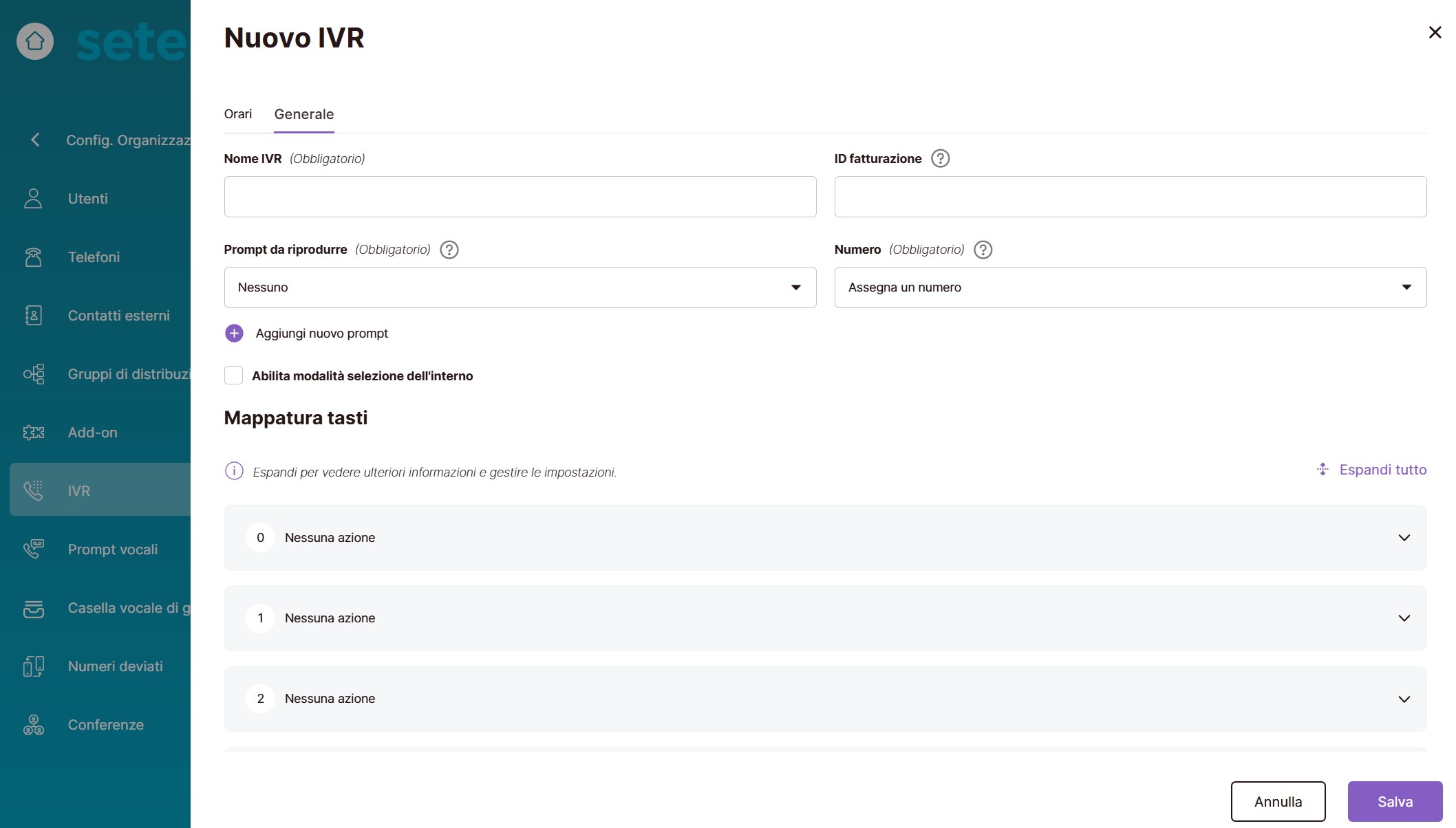
Task: Expand key 2 Nessuna azione chevron
Action: tap(1404, 699)
